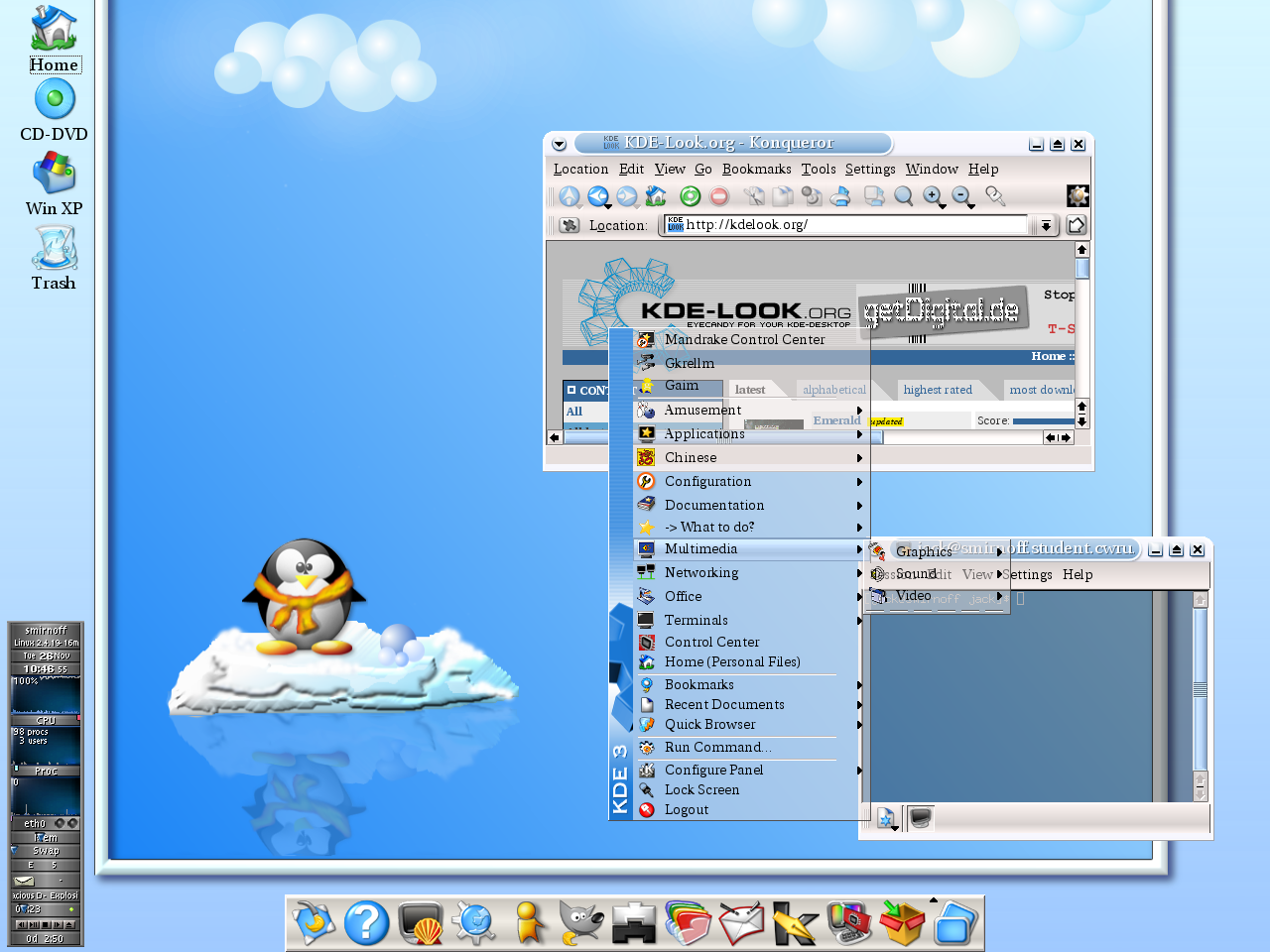Screen dimensions: 1270x952
Task: Click the 'Emerald' link on the webpage
Action: (836, 420)
